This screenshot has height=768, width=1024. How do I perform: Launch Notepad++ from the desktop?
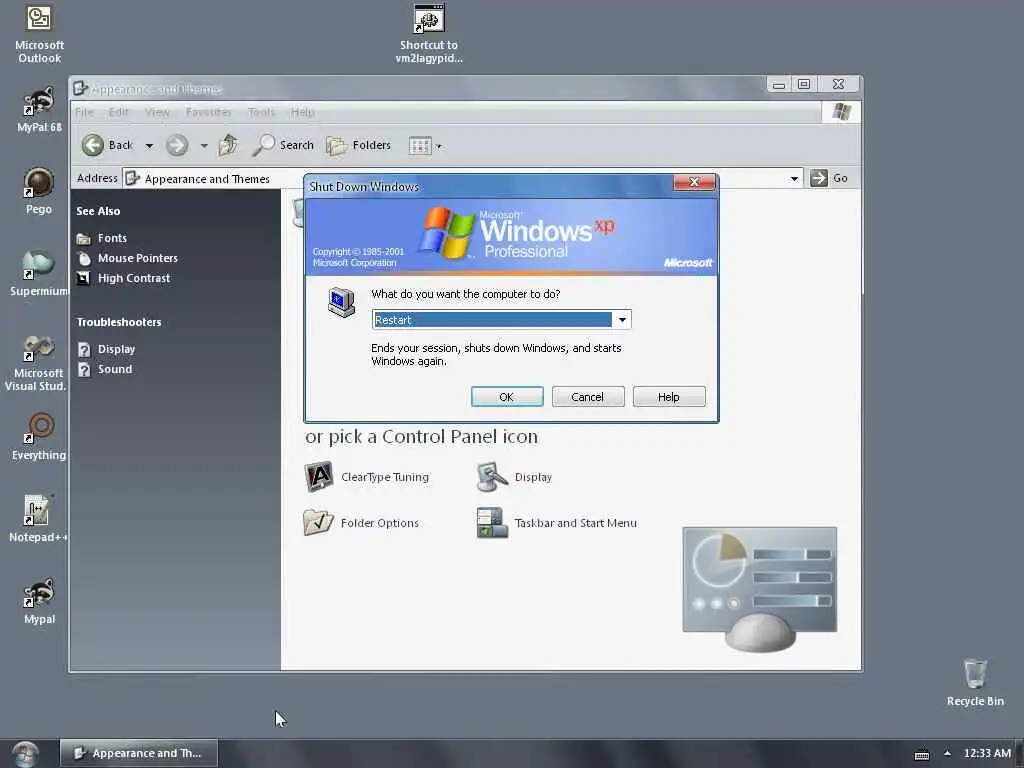coord(38,519)
